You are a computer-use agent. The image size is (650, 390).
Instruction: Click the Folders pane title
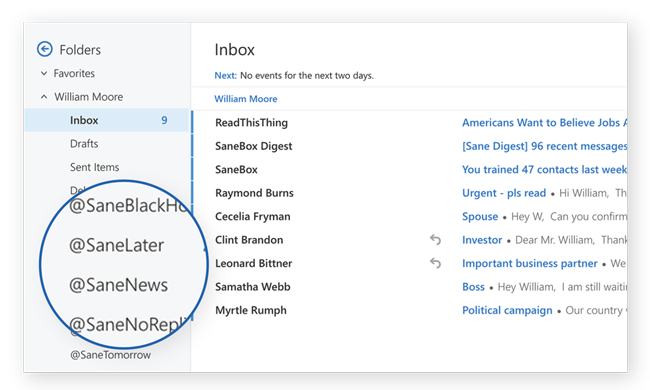[x=80, y=50]
